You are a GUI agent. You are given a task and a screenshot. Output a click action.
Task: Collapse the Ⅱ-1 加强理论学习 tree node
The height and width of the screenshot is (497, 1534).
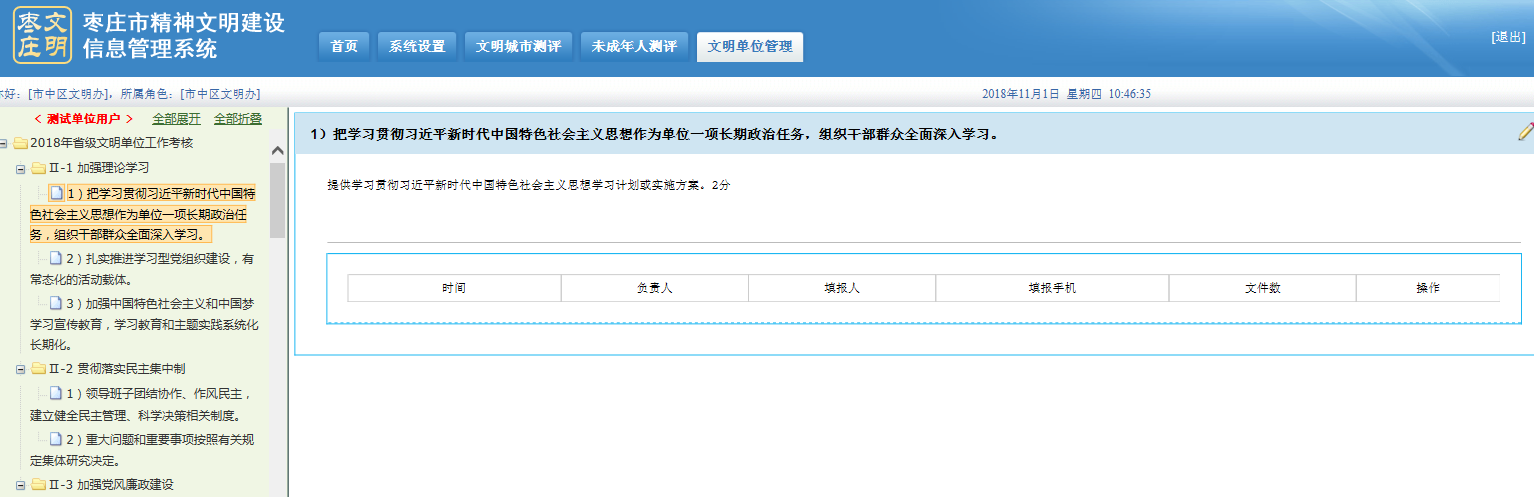[x=21, y=168]
